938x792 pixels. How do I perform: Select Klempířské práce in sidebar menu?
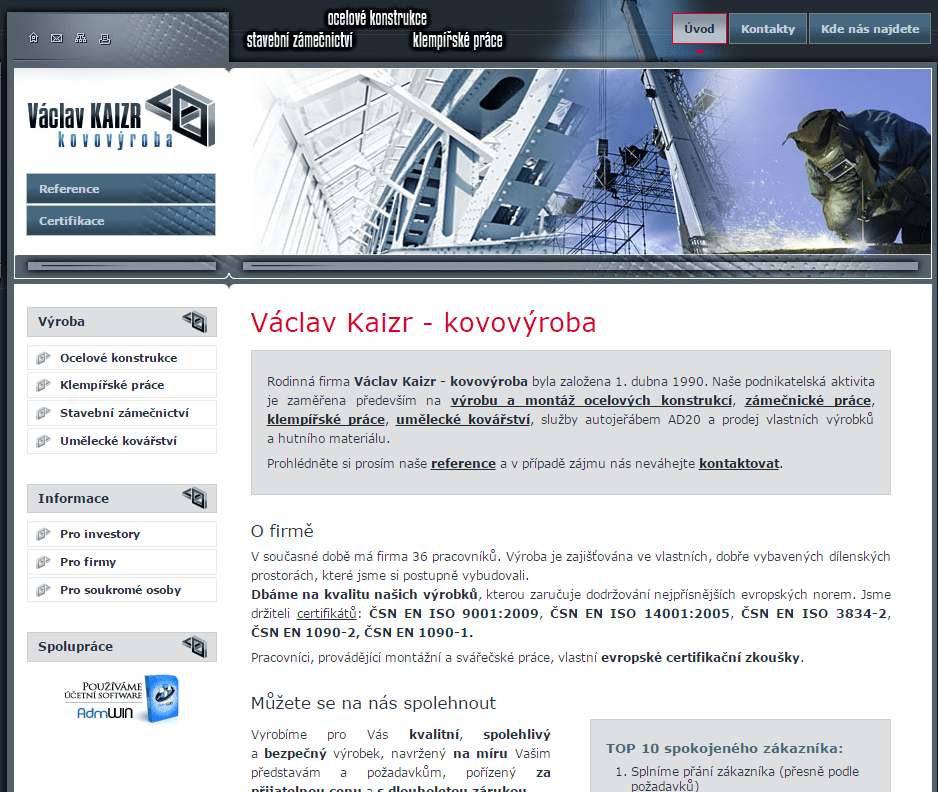112,385
